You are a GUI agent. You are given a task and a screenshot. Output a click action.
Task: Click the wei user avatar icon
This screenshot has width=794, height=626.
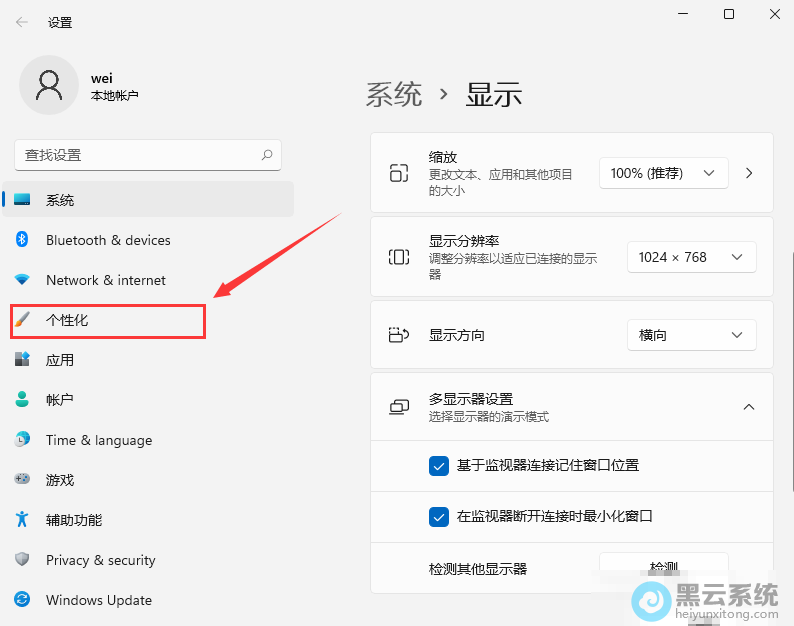[48, 85]
